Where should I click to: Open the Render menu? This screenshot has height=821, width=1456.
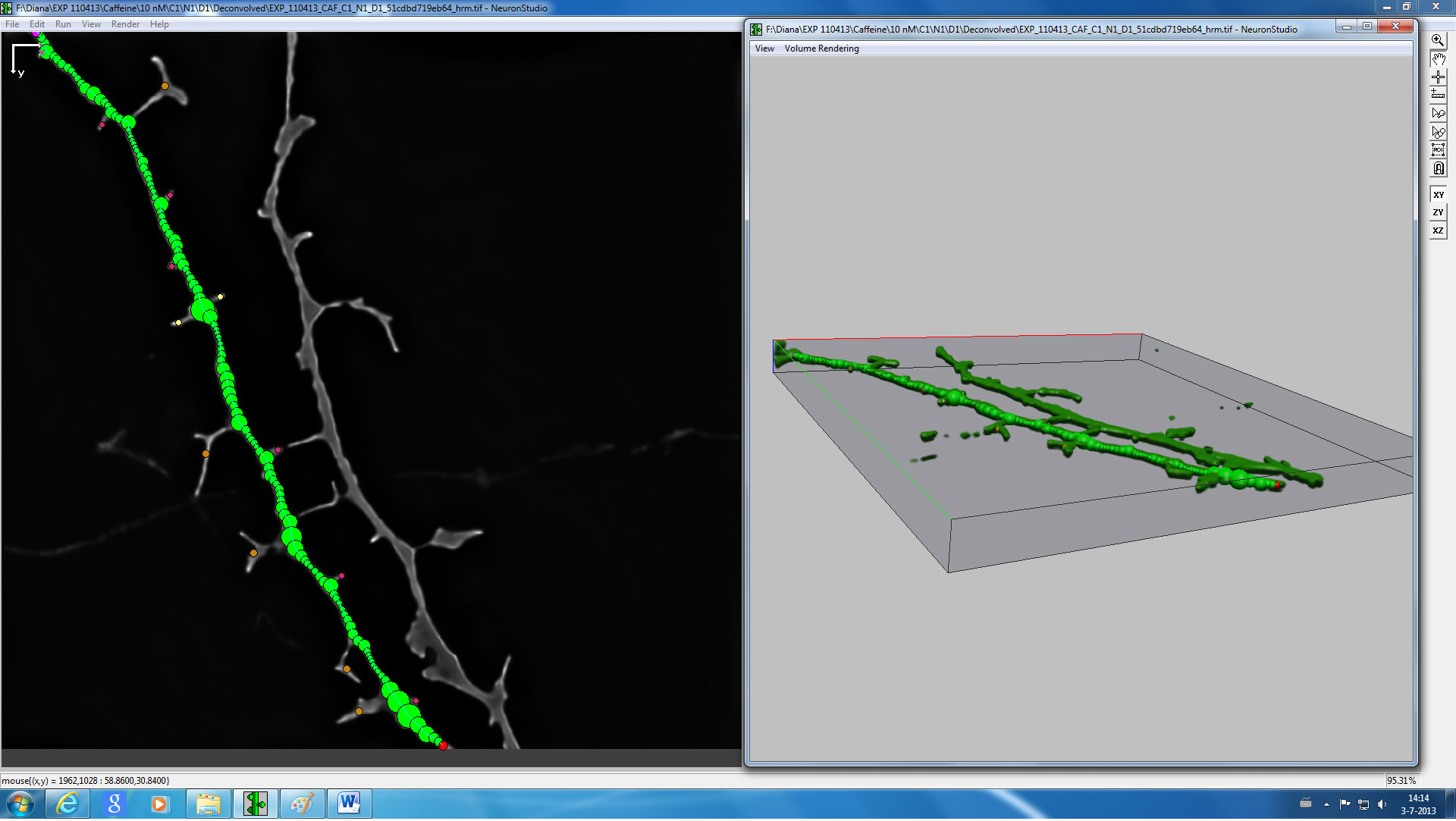click(125, 24)
